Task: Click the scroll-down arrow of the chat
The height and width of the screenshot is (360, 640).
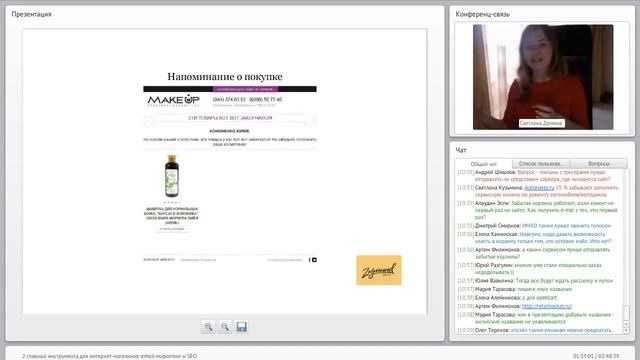Action: coord(626,331)
